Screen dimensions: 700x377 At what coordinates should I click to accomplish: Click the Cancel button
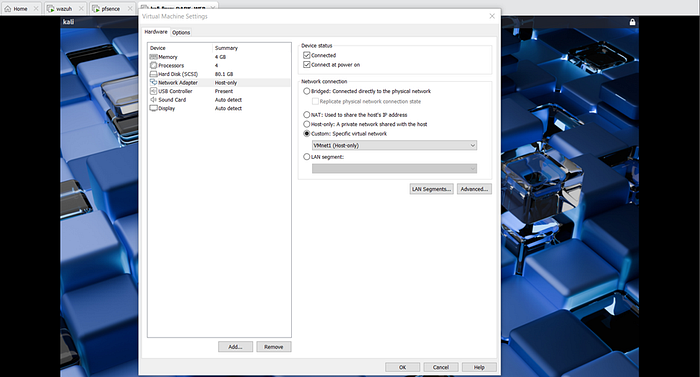coord(441,367)
